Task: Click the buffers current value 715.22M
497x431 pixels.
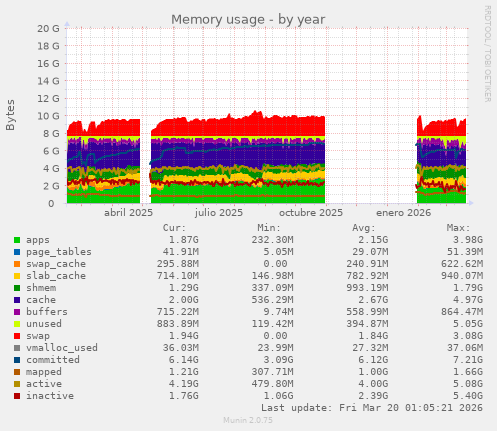Action: tap(178, 312)
